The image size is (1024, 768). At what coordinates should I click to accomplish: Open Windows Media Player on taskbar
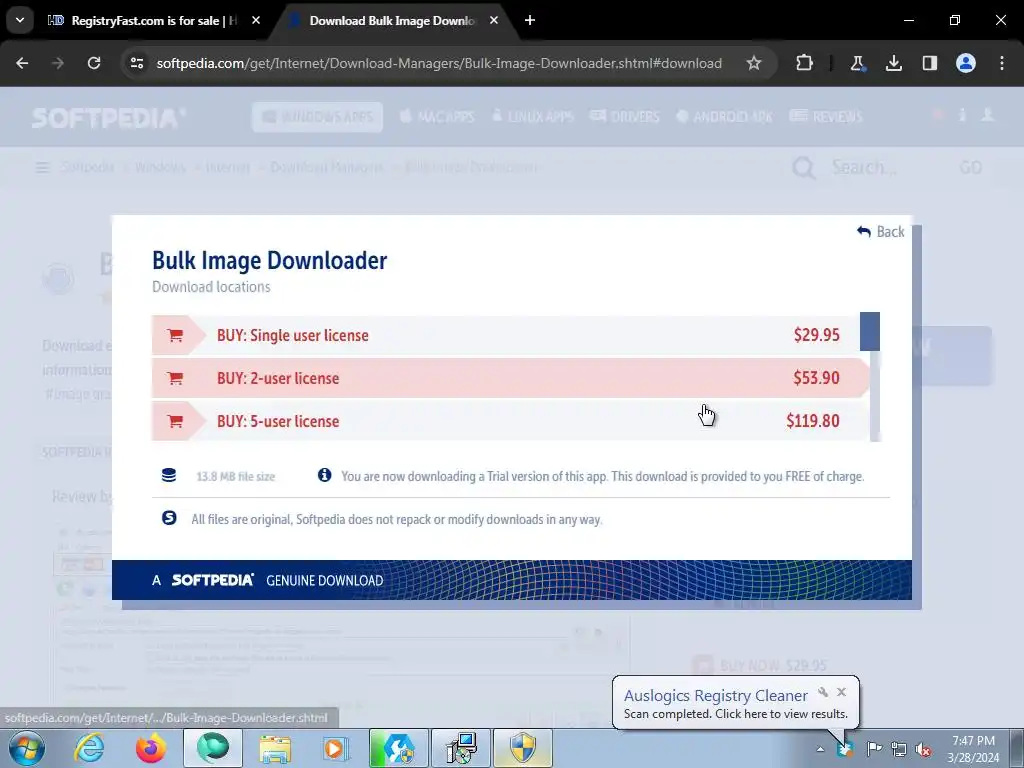coord(336,748)
